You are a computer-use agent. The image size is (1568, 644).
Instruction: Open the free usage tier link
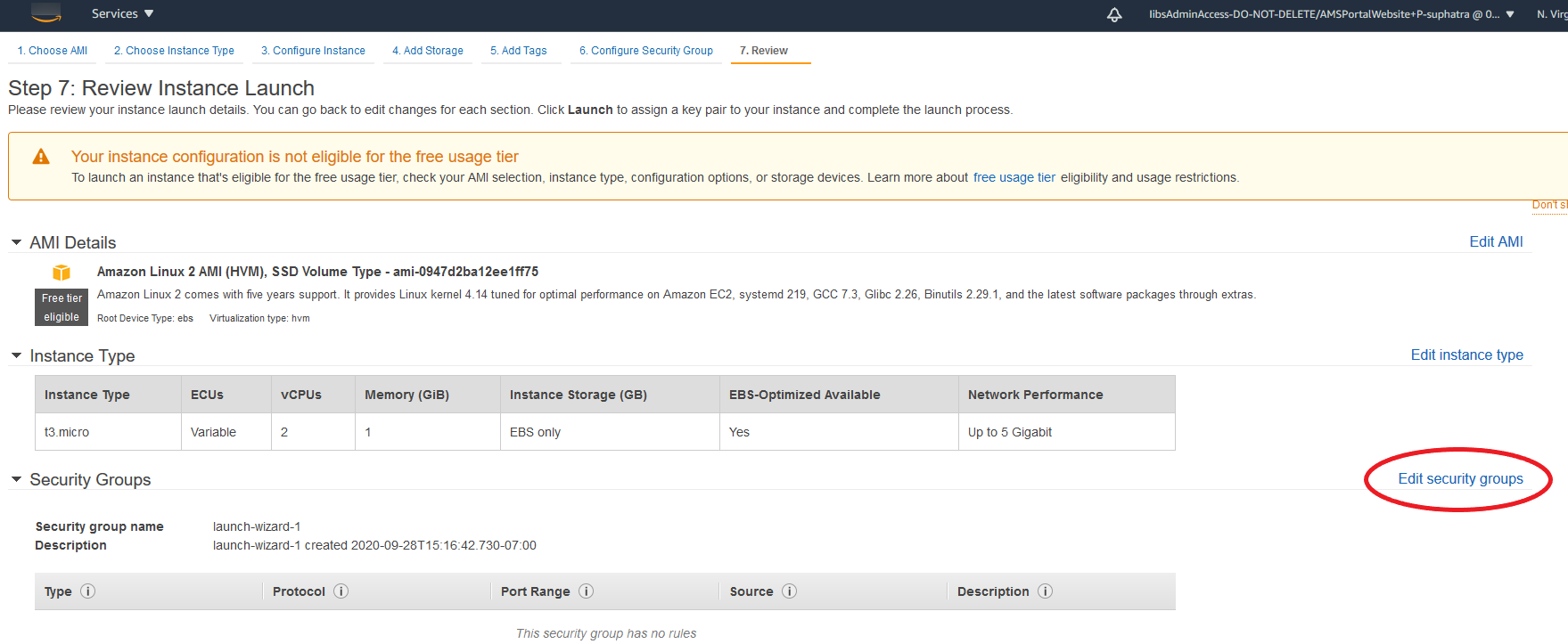tap(1014, 178)
